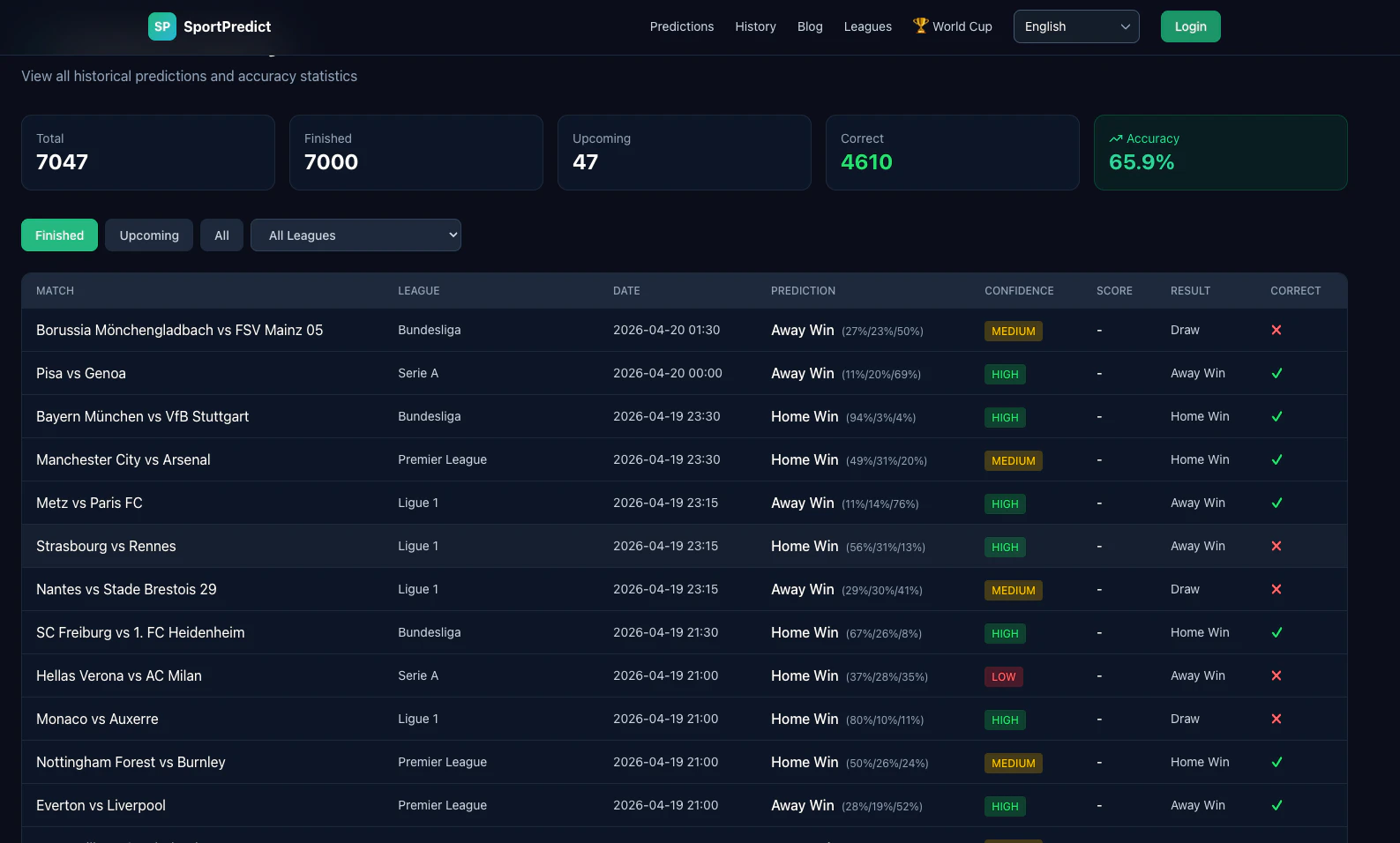Click the Finished 7000 stat card

click(x=416, y=153)
